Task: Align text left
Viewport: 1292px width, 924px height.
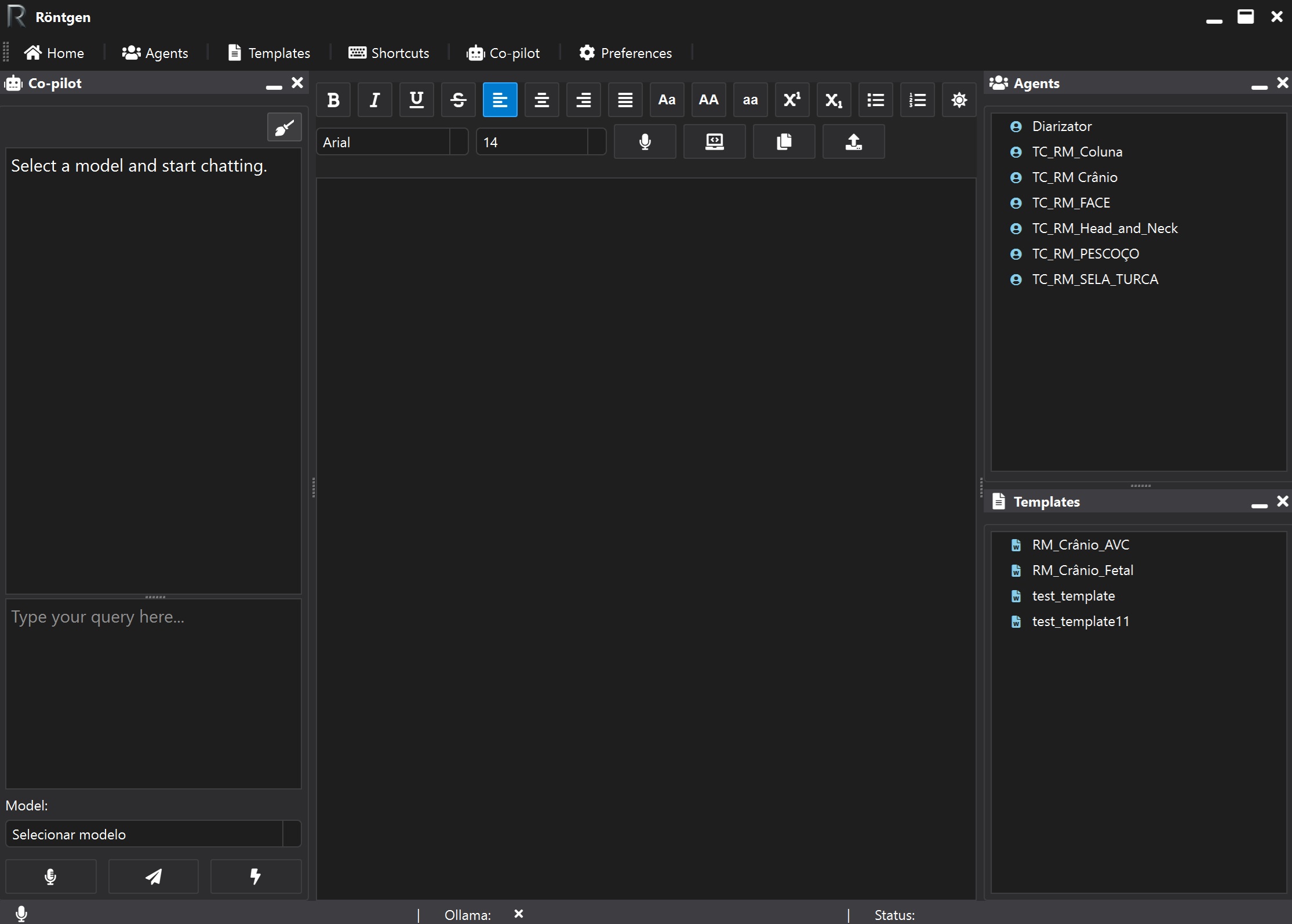Action: pos(500,100)
